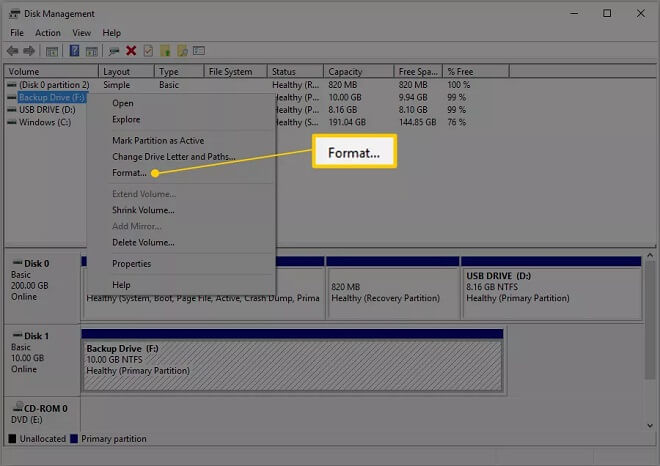The width and height of the screenshot is (660, 466).
Task: Click Change Drive Letter and Paths...
Action: pos(173,157)
